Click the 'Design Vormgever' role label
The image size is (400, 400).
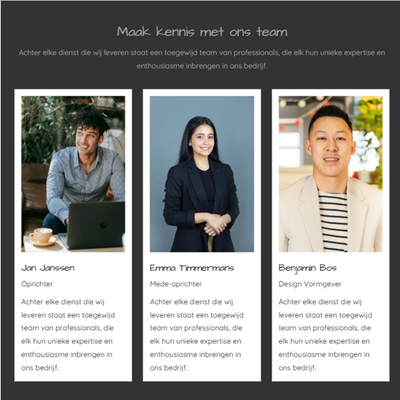310,284
